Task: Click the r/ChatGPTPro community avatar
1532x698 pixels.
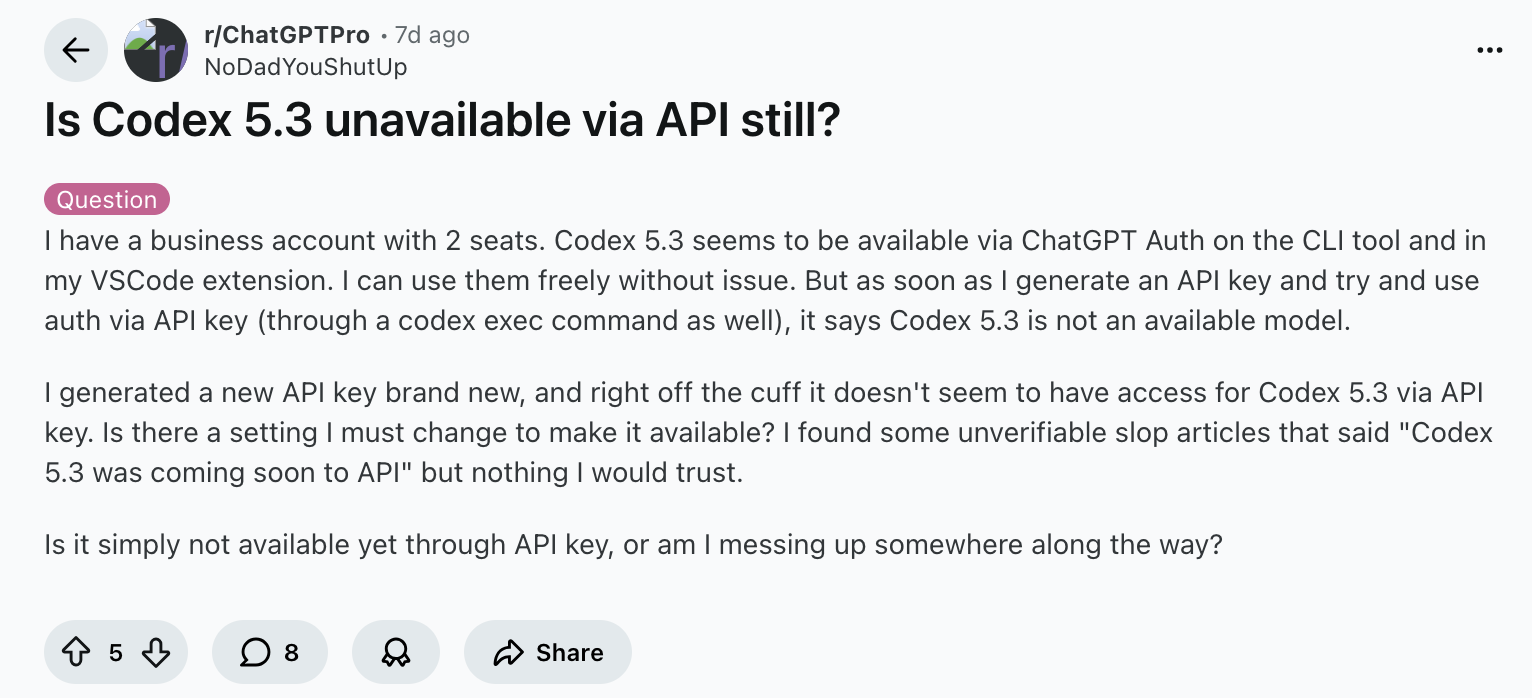Action: [x=156, y=51]
